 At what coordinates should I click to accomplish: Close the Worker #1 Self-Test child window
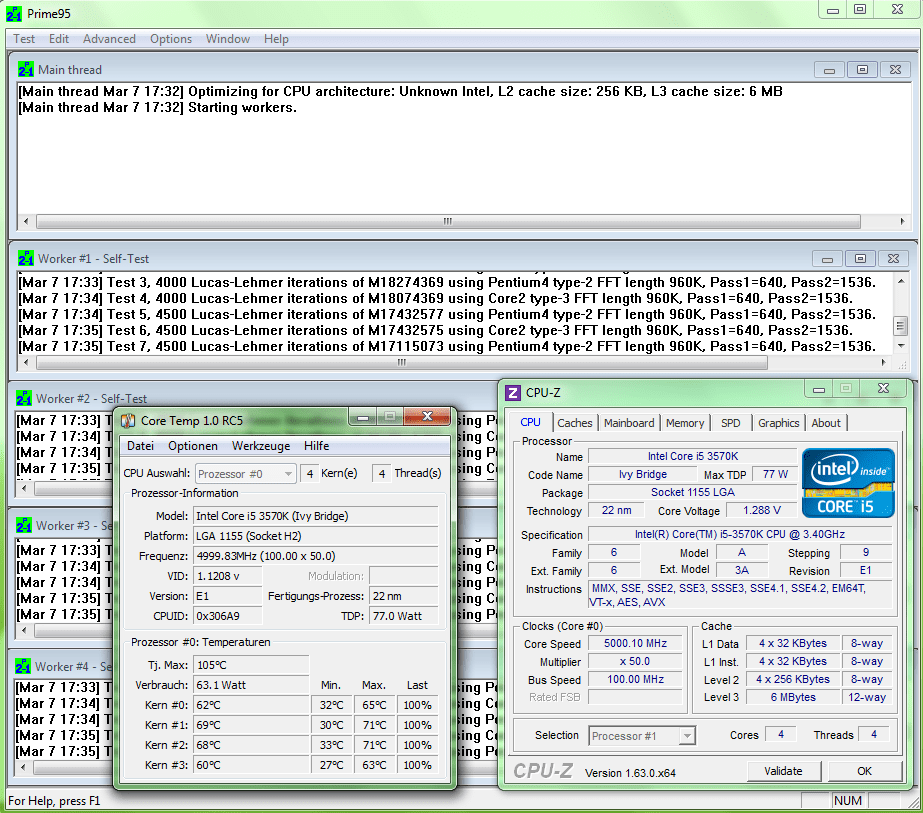(x=894, y=258)
